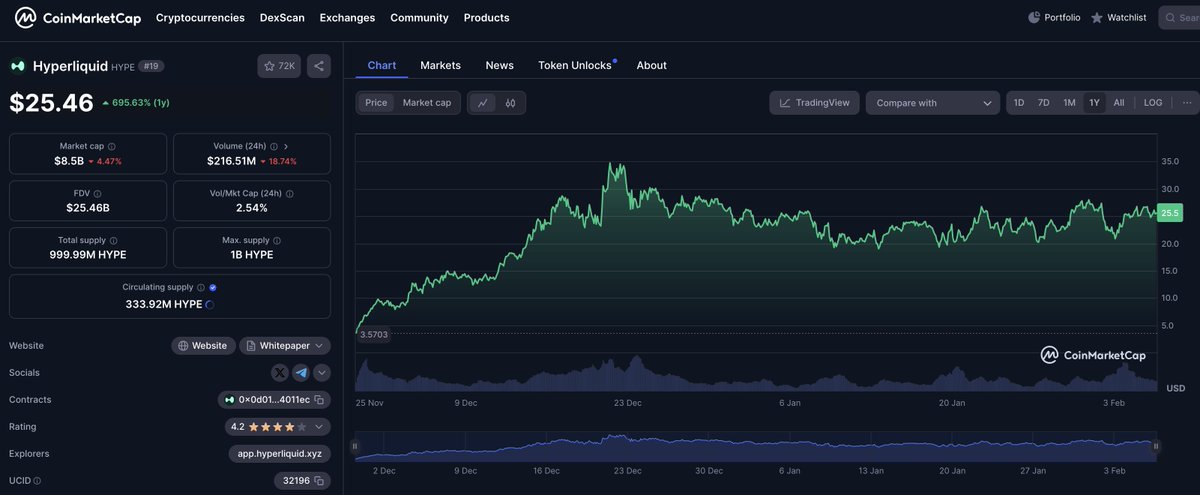The width and height of the screenshot is (1200, 495).
Task: Click the right handle of range slider
Action: click(x=1156, y=447)
